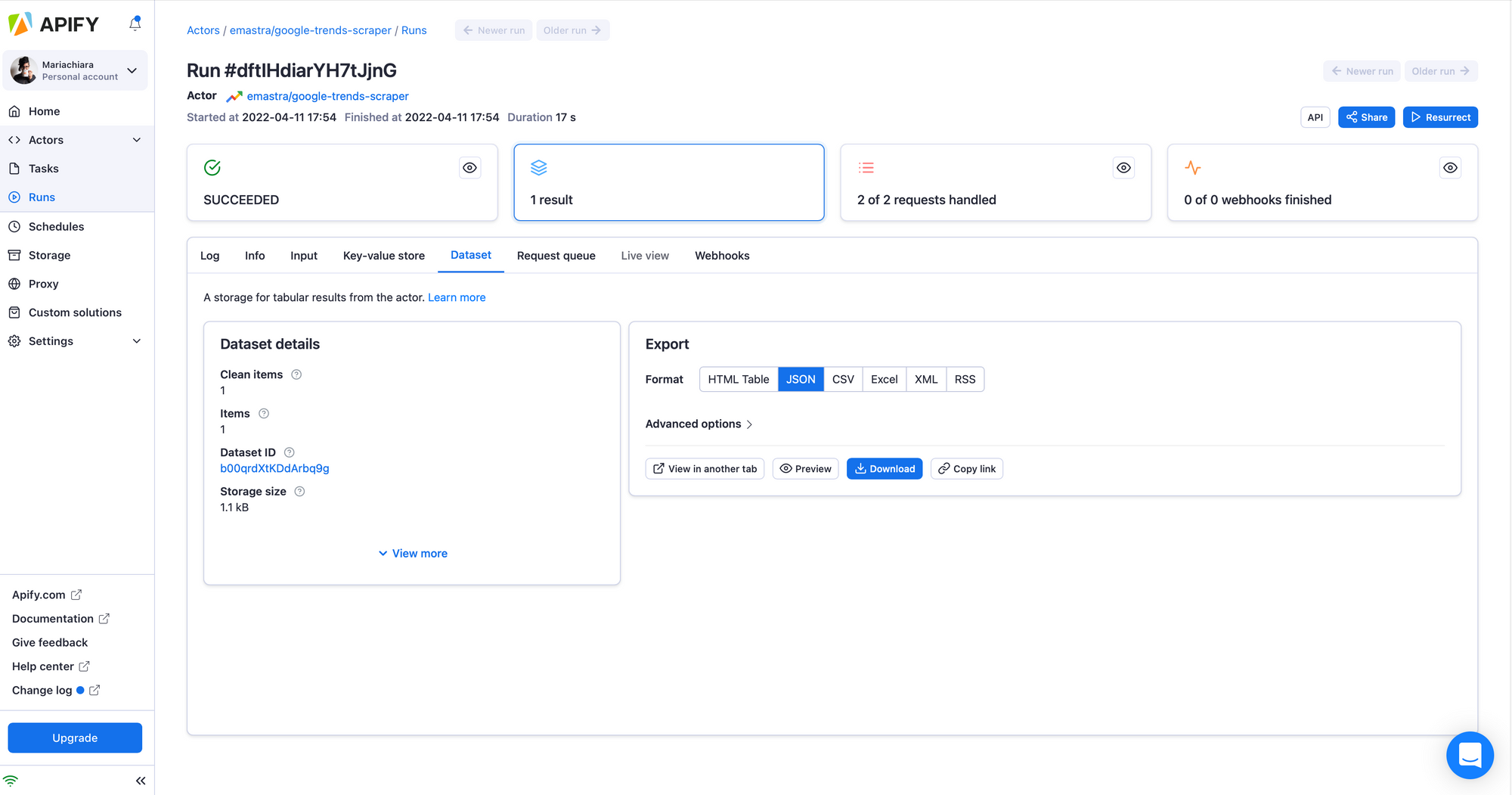Click the wifi connection status icon
This screenshot has width=1512, height=795.
click(x=11, y=781)
